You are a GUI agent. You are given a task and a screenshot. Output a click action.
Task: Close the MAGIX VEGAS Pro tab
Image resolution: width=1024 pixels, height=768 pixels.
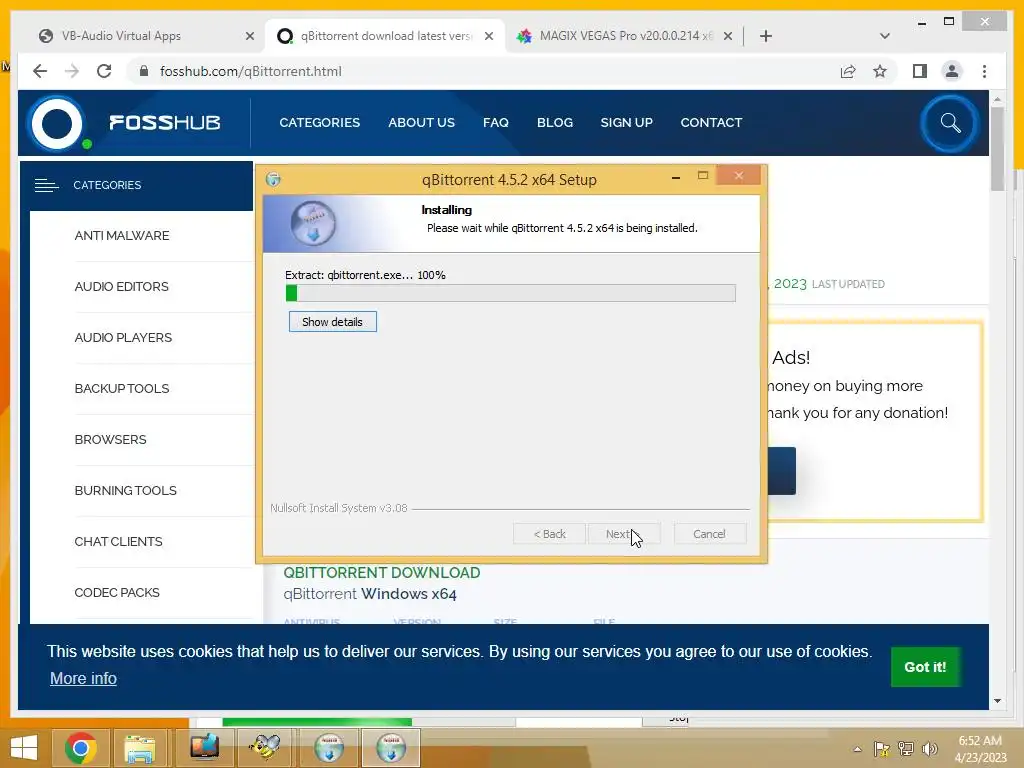point(728,36)
